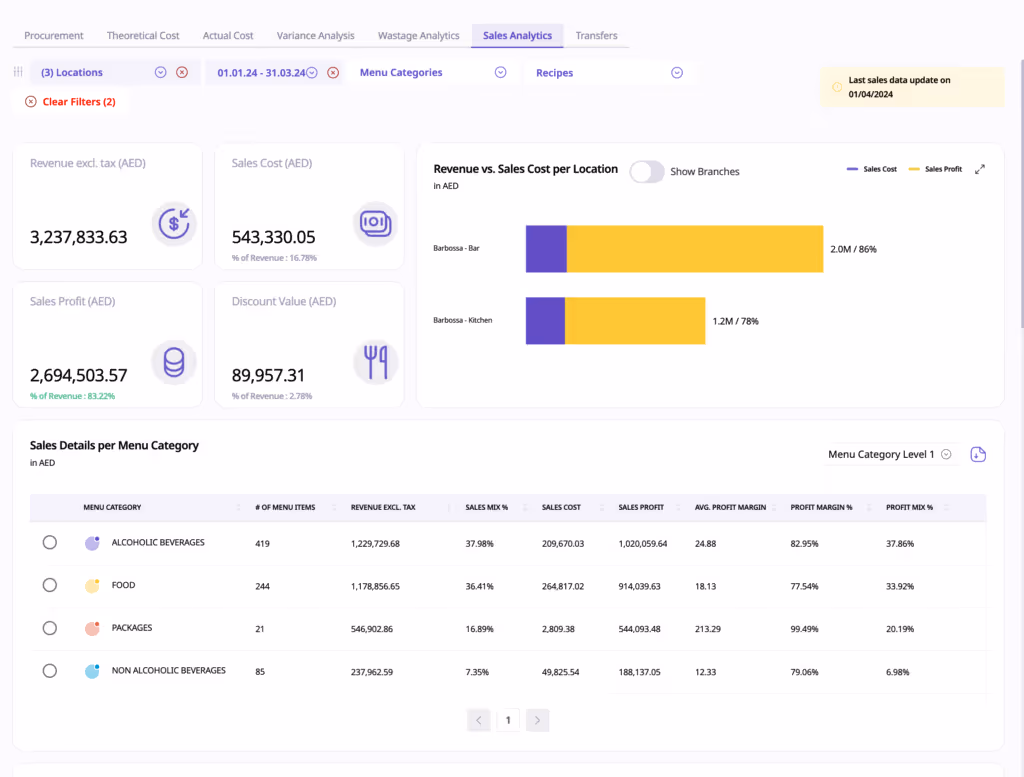This screenshot has width=1024, height=777.
Task: Enable the Show Branches toggle
Action: tap(647, 171)
